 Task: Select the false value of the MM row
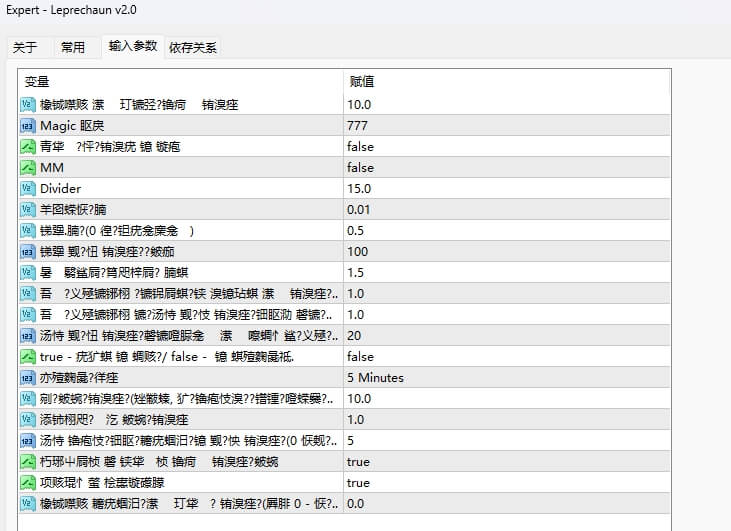click(507, 168)
